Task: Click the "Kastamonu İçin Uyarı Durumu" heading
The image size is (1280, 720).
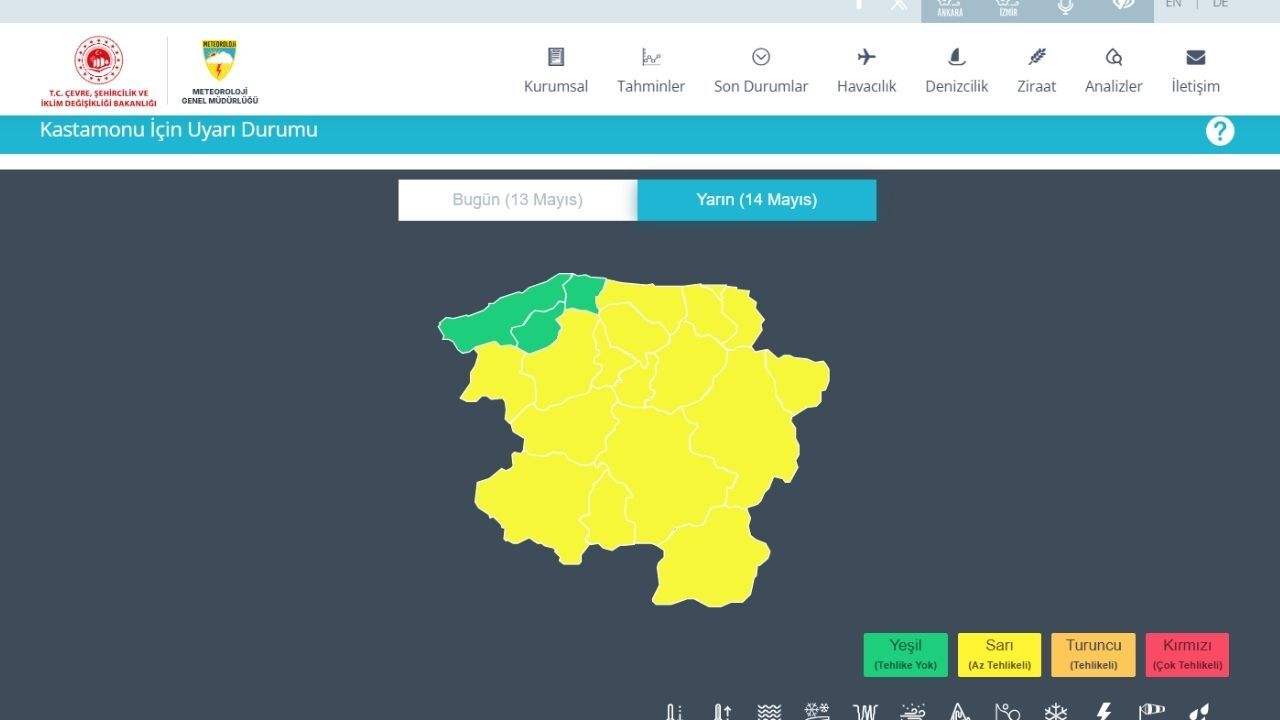Action: pyautogui.click(x=179, y=130)
